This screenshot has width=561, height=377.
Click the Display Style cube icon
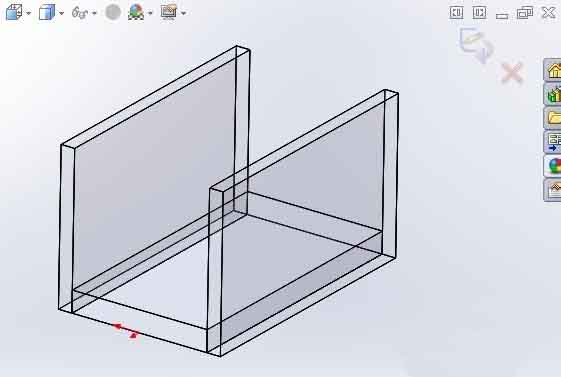[47, 13]
